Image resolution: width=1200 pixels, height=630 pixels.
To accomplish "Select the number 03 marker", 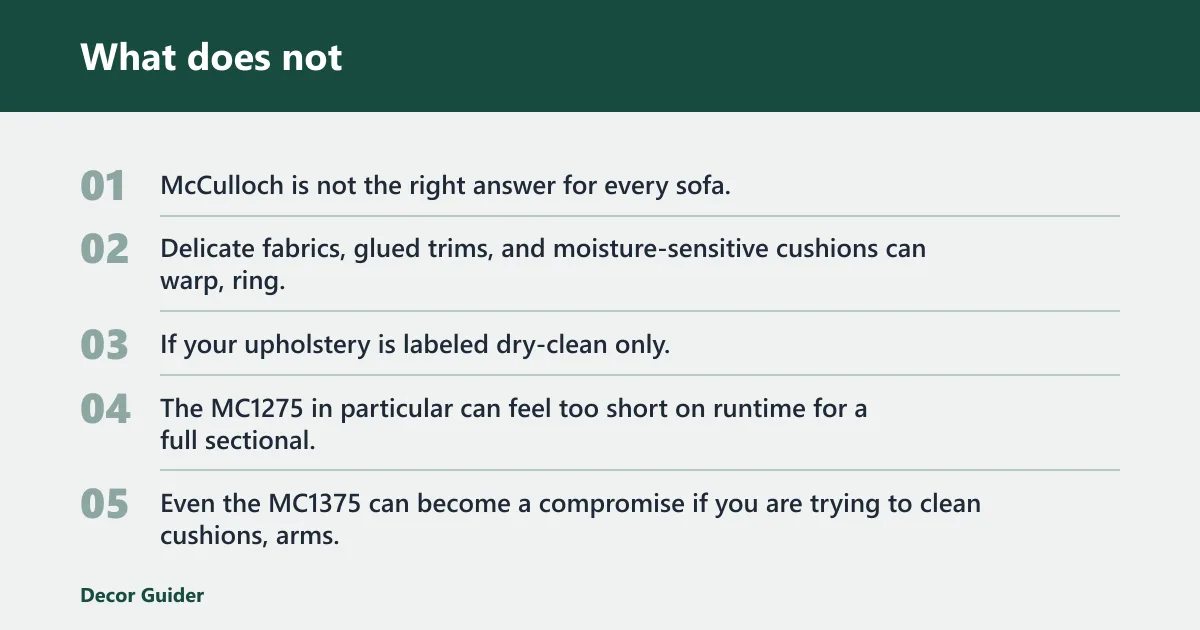I will click(x=104, y=345).
